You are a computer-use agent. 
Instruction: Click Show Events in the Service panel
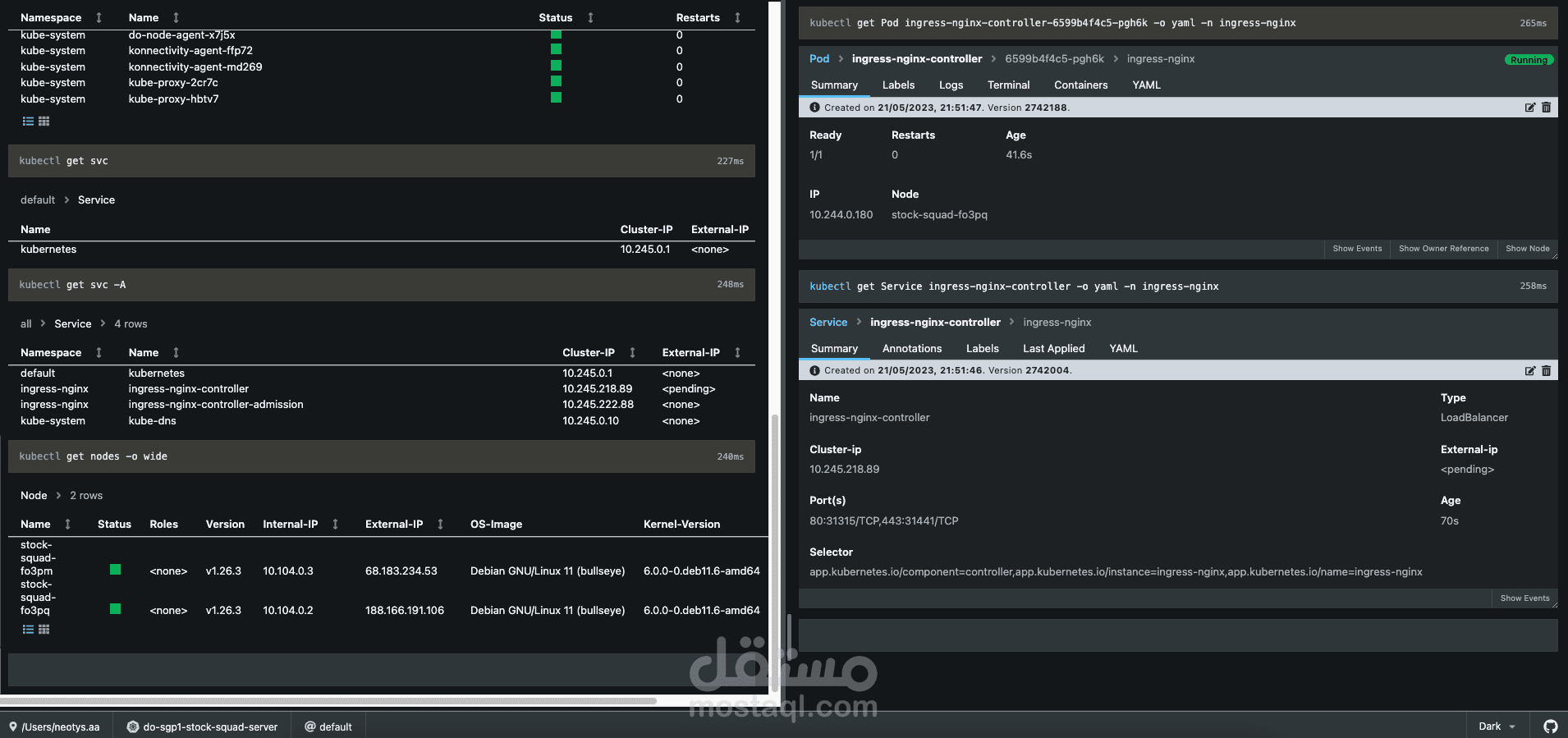pos(1524,598)
